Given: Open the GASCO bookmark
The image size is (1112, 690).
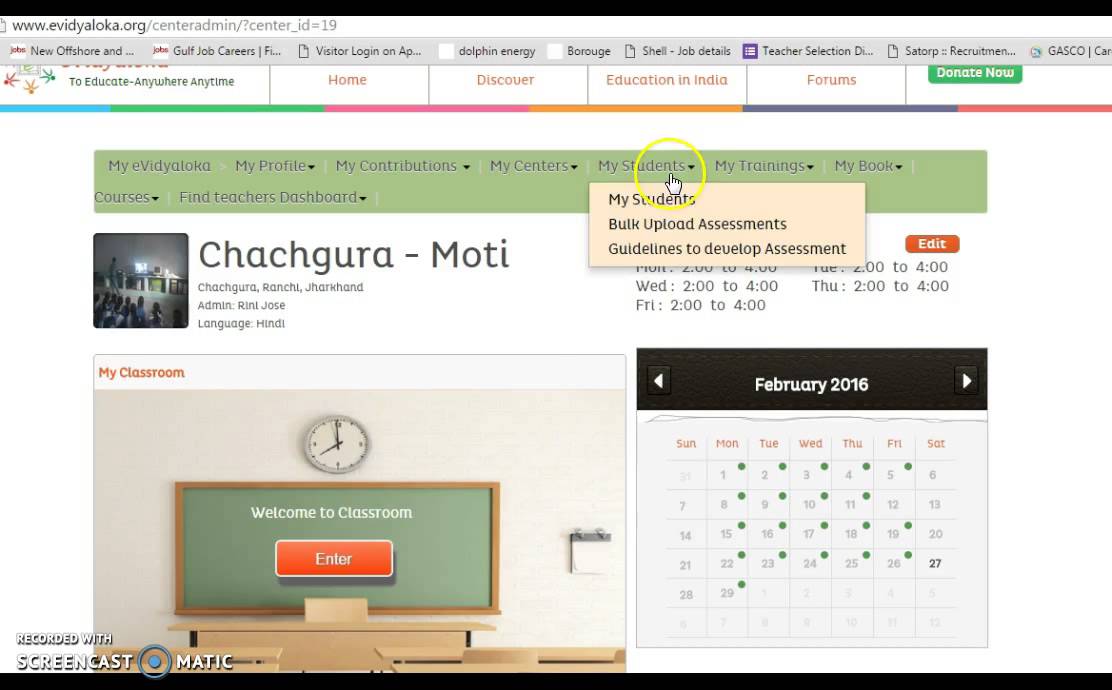Looking at the screenshot, I should click(1071, 51).
